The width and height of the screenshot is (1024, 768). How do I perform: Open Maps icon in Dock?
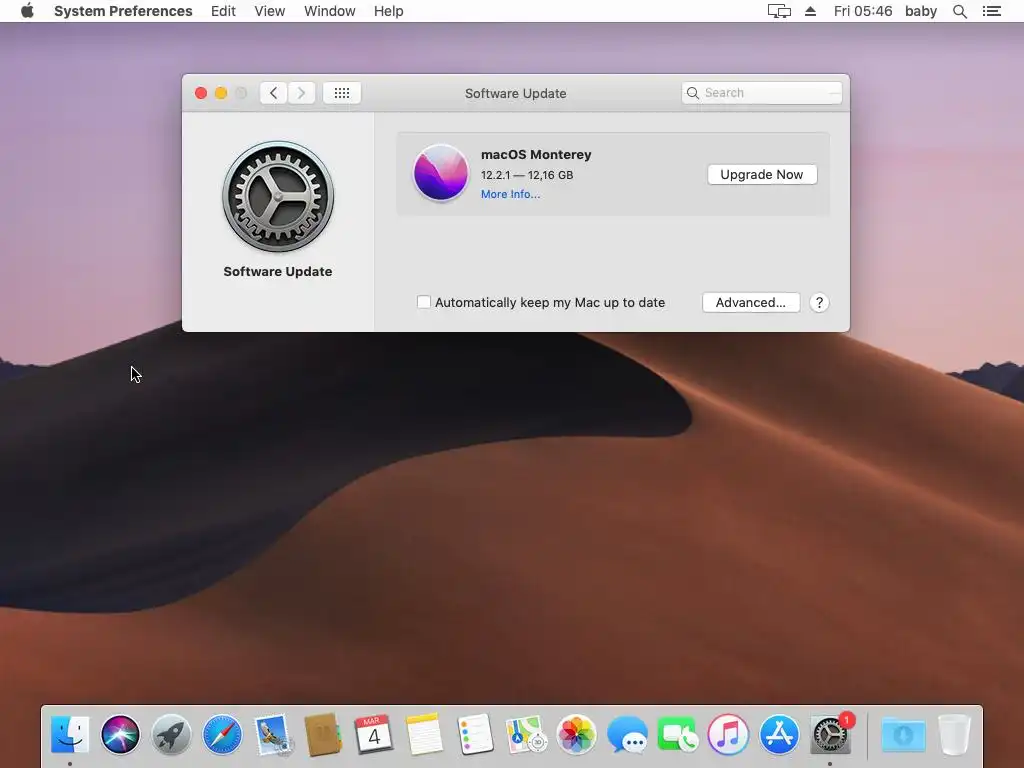coord(526,734)
